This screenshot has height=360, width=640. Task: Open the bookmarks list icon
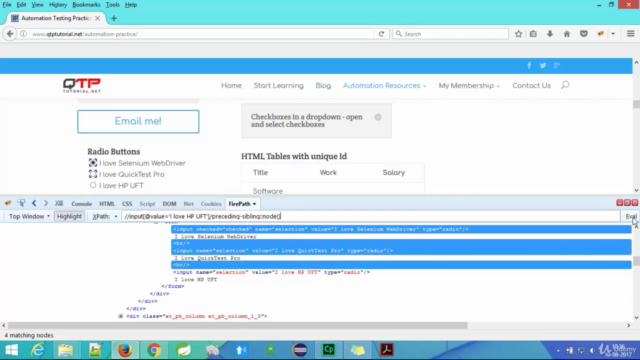tap(533, 34)
